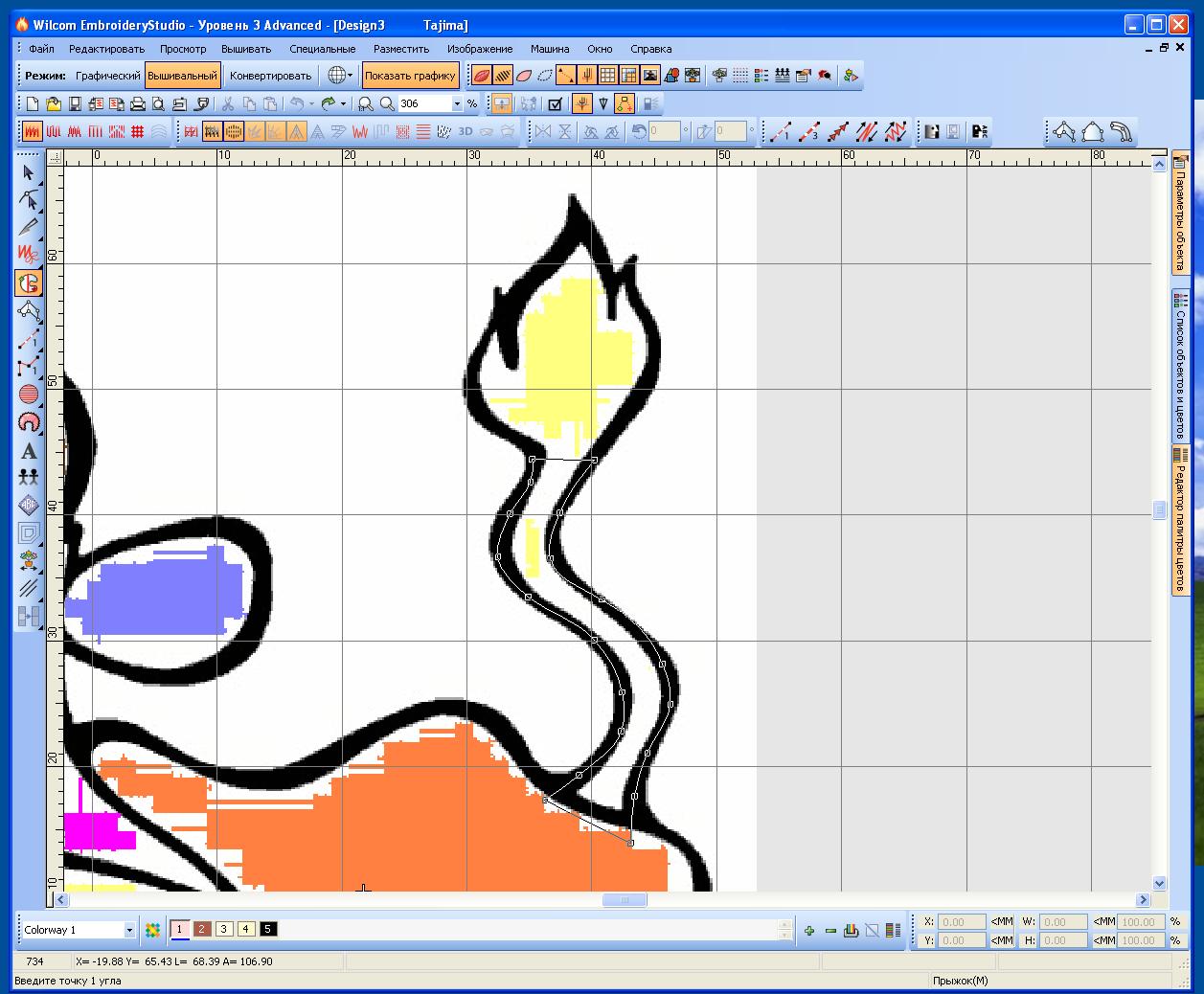Open the Вышивать menu
Image resolution: width=1204 pixels, height=994 pixels.
[x=246, y=49]
